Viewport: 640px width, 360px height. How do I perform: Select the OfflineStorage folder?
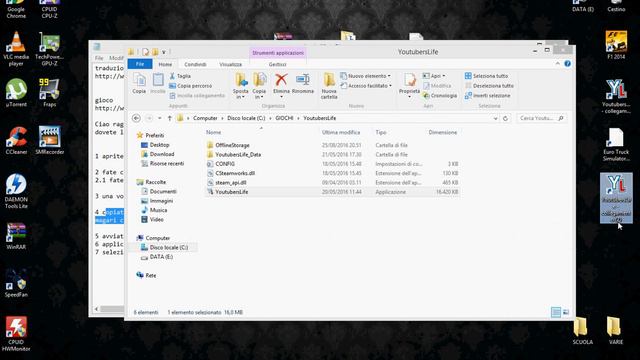click(232, 145)
